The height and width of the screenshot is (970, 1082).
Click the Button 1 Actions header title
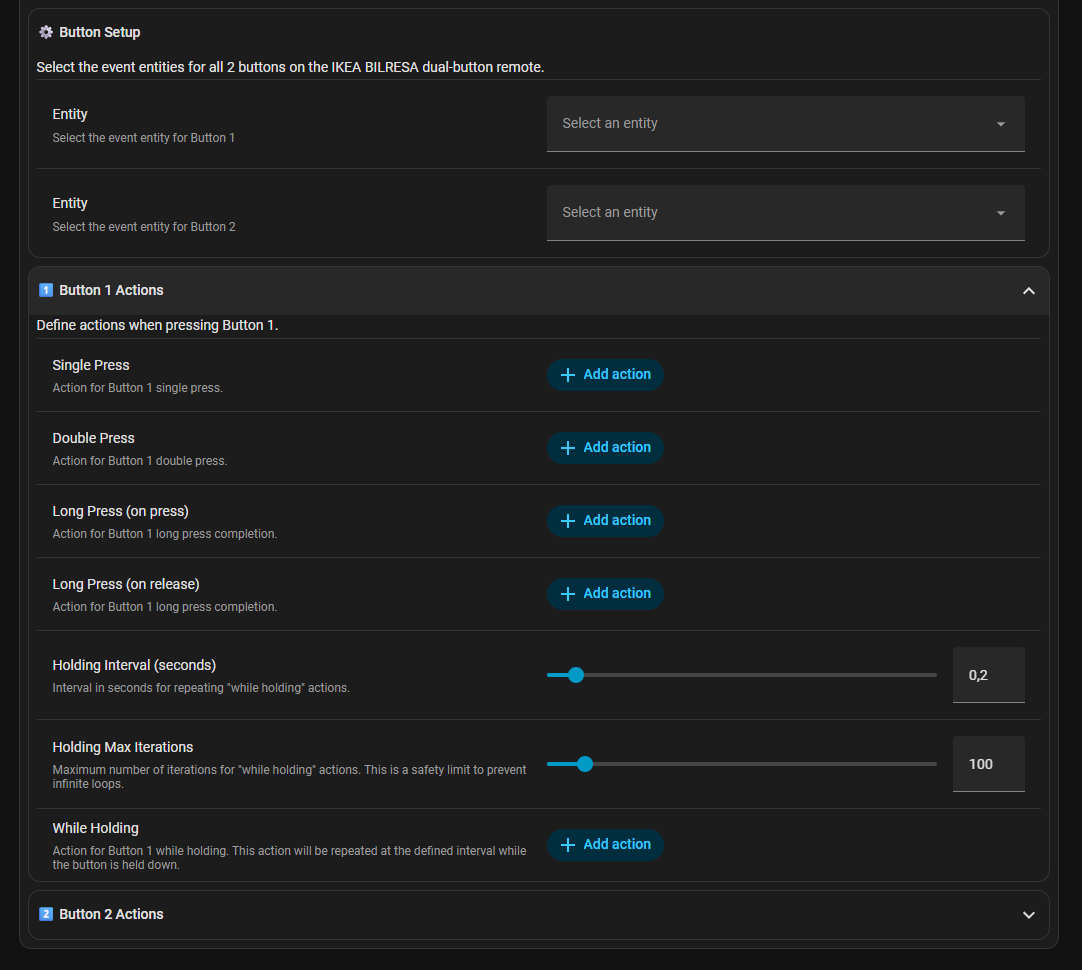[111, 290]
